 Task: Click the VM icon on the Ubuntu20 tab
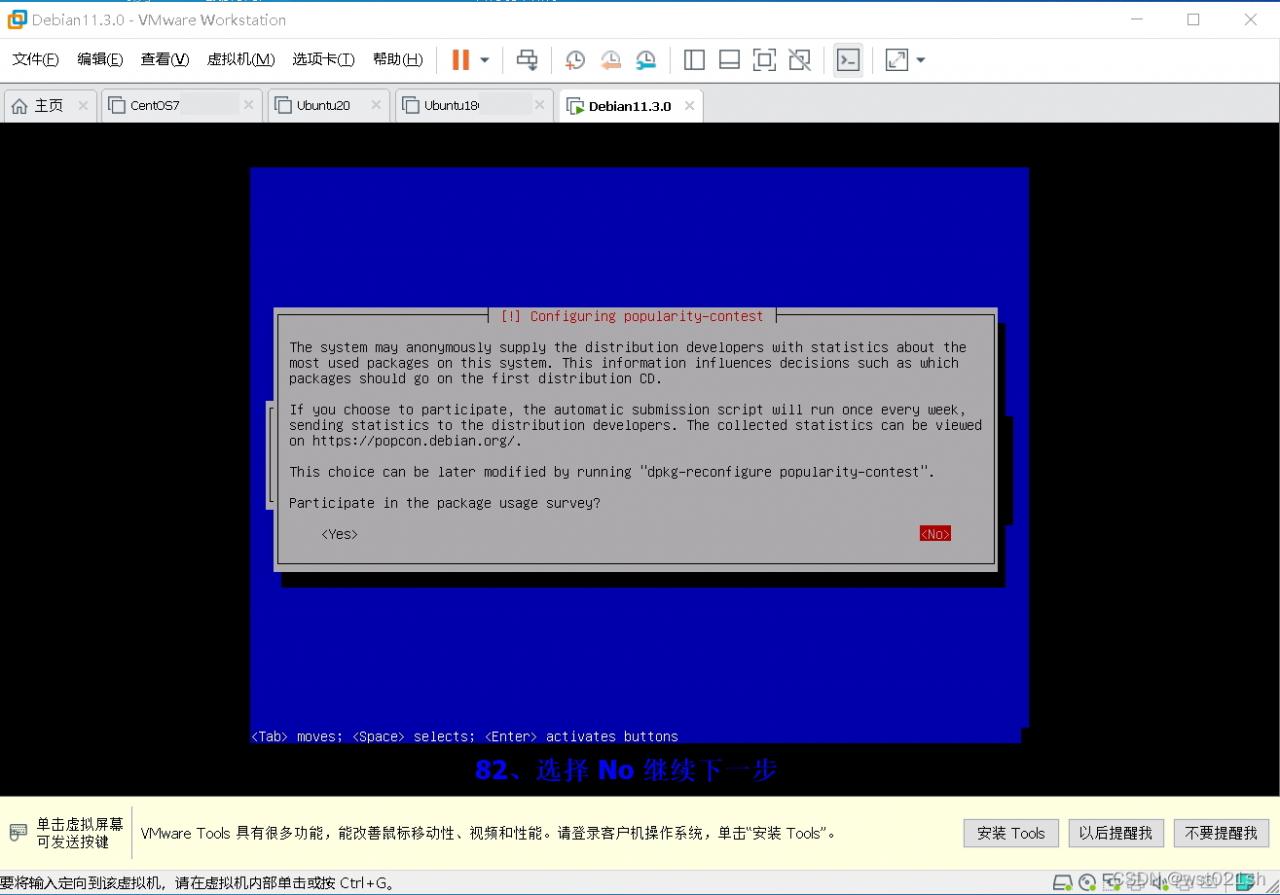pyautogui.click(x=283, y=105)
